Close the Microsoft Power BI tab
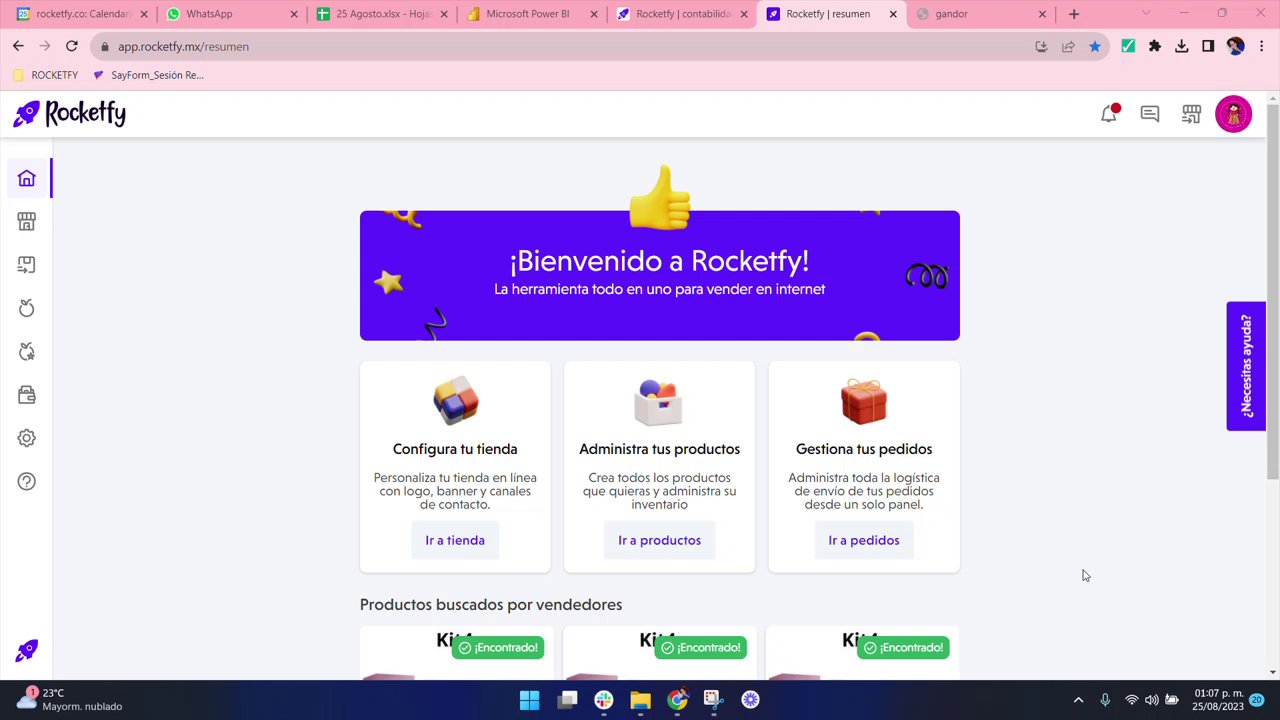Viewport: 1280px width, 720px height. [x=594, y=14]
